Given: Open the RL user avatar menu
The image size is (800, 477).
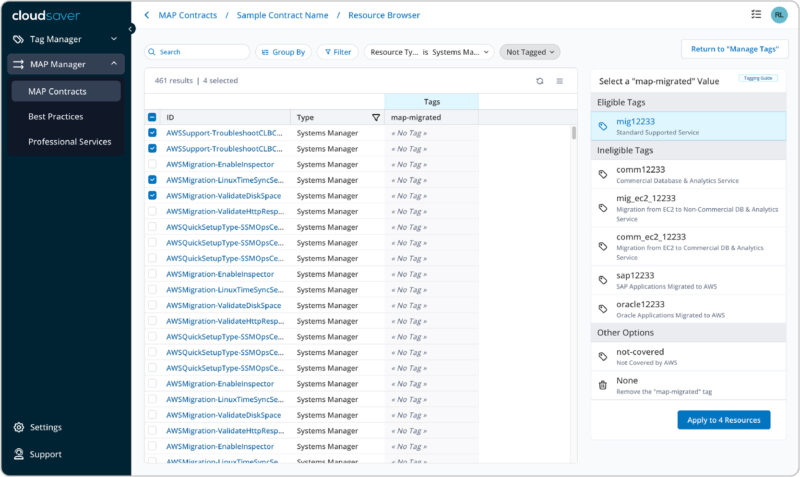Looking at the screenshot, I should (x=779, y=15).
